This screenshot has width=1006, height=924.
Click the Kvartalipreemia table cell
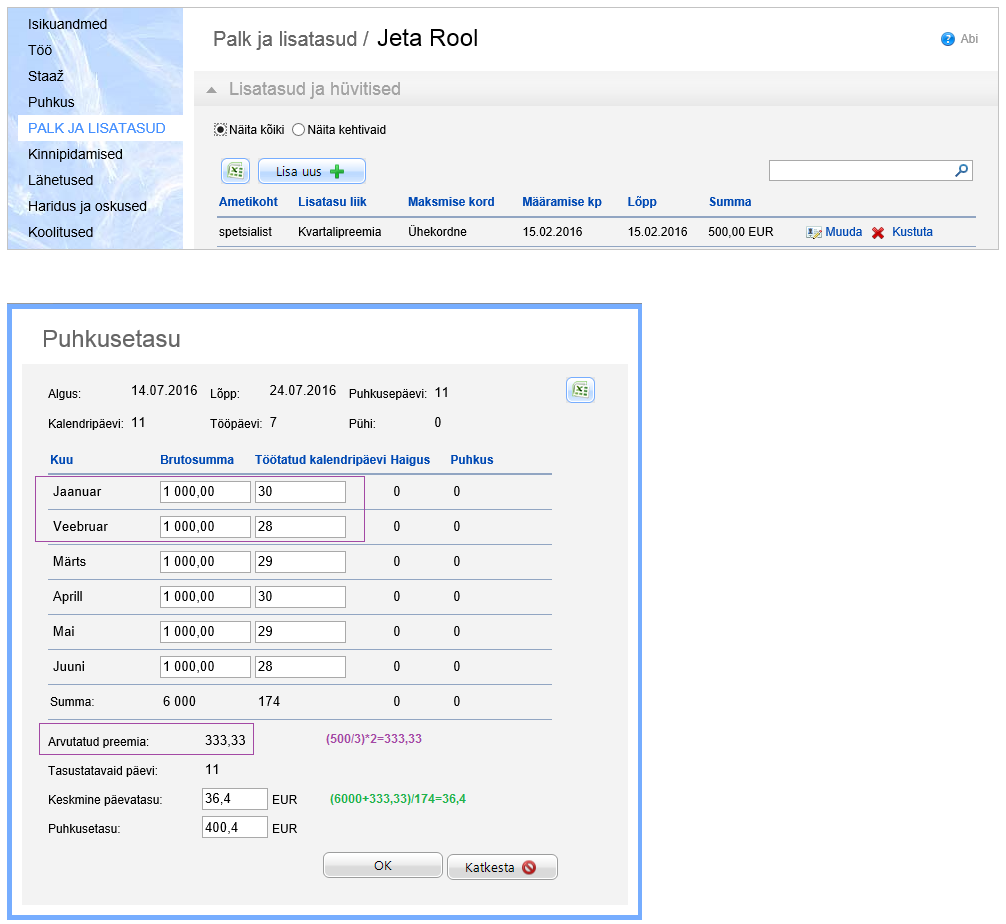click(x=339, y=232)
